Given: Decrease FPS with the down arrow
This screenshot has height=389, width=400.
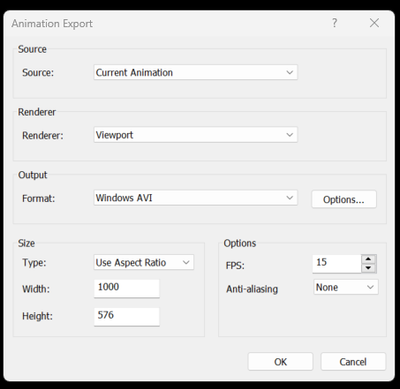Looking at the screenshot, I should [369, 268].
